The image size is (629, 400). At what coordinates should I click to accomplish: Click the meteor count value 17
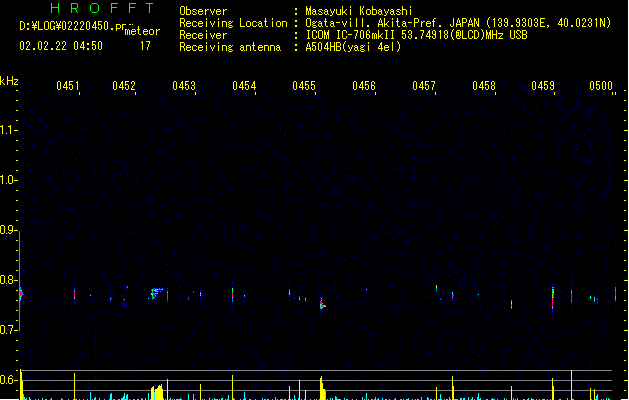tap(145, 46)
